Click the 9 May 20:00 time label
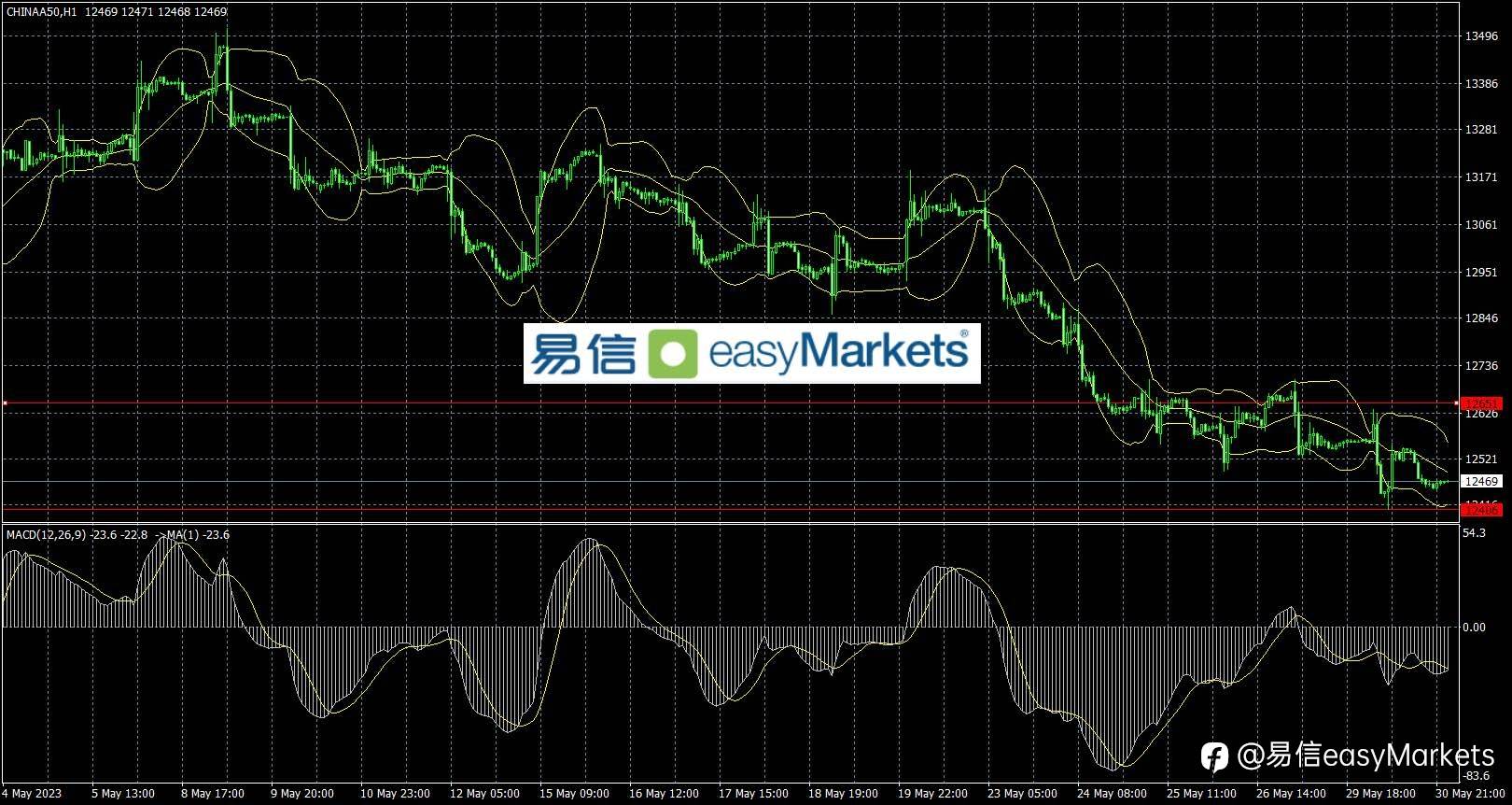Image resolution: width=1512 pixels, height=805 pixels. [x=302, y=794]
